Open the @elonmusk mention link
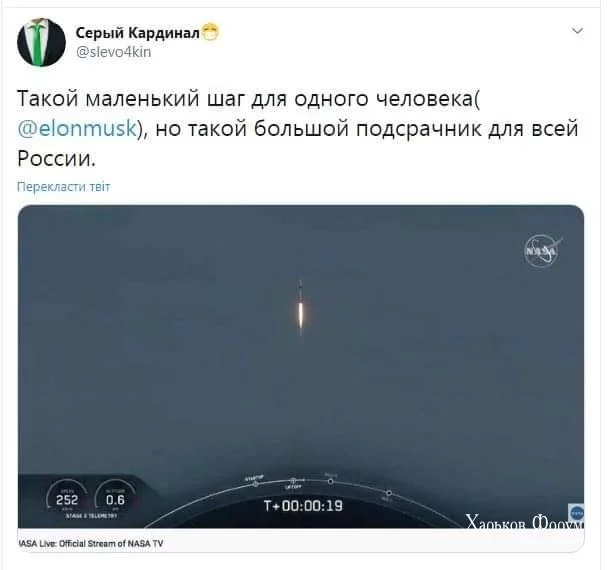 (x=77, y=129)
